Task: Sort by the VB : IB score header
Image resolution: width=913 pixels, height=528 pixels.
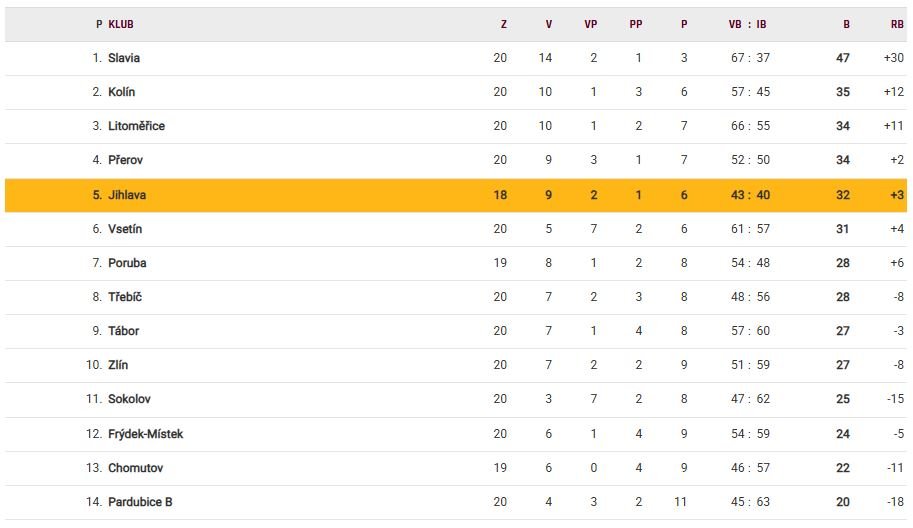Action: [x=748, y=24]
